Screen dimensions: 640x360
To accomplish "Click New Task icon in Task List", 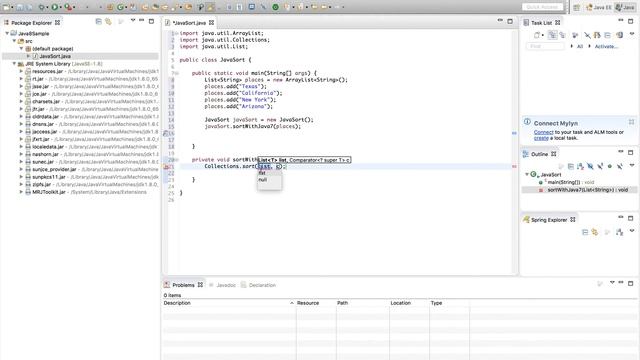I will point(537,35).
